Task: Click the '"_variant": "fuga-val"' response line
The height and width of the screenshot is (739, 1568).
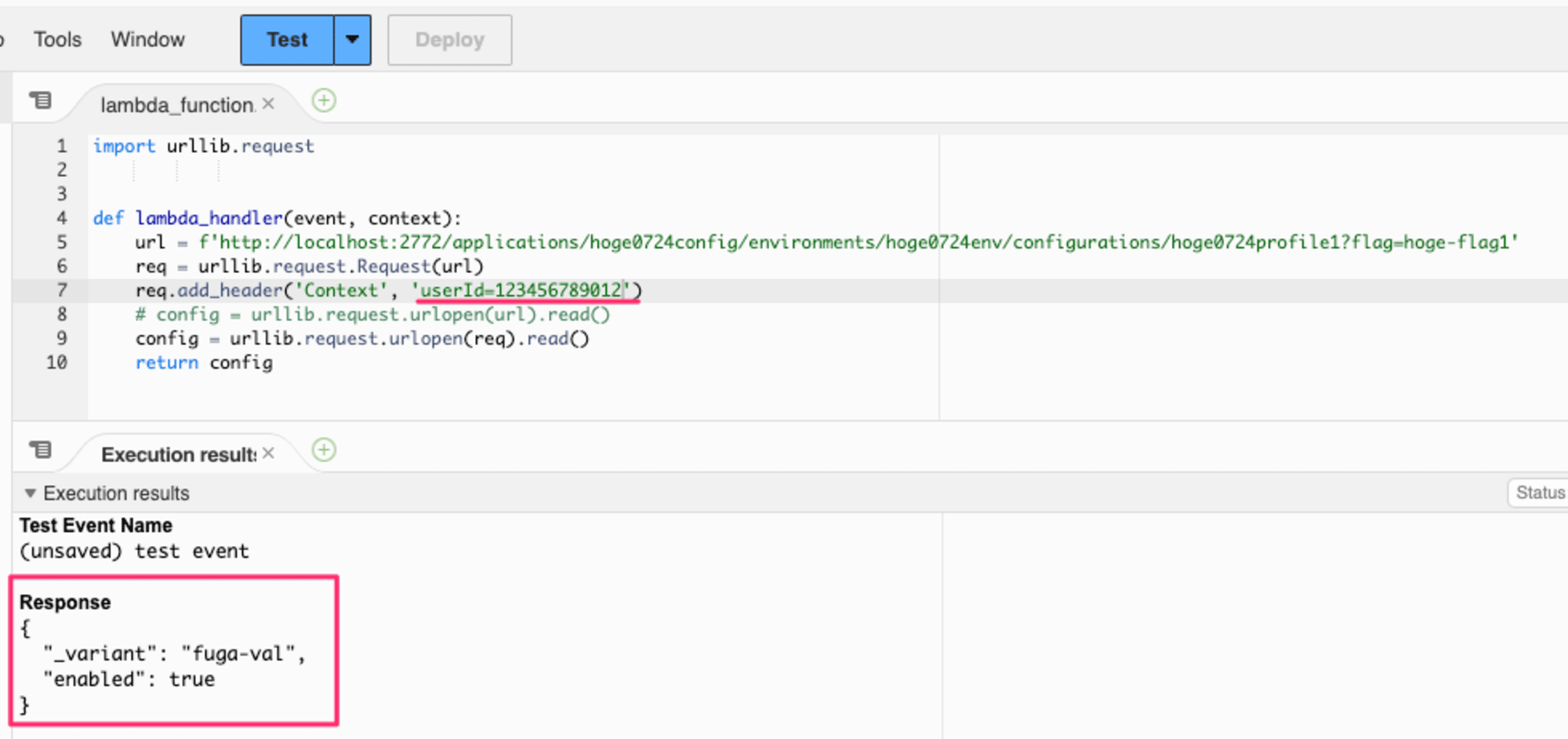Action: pyautogui.click(x=174, y=653)
